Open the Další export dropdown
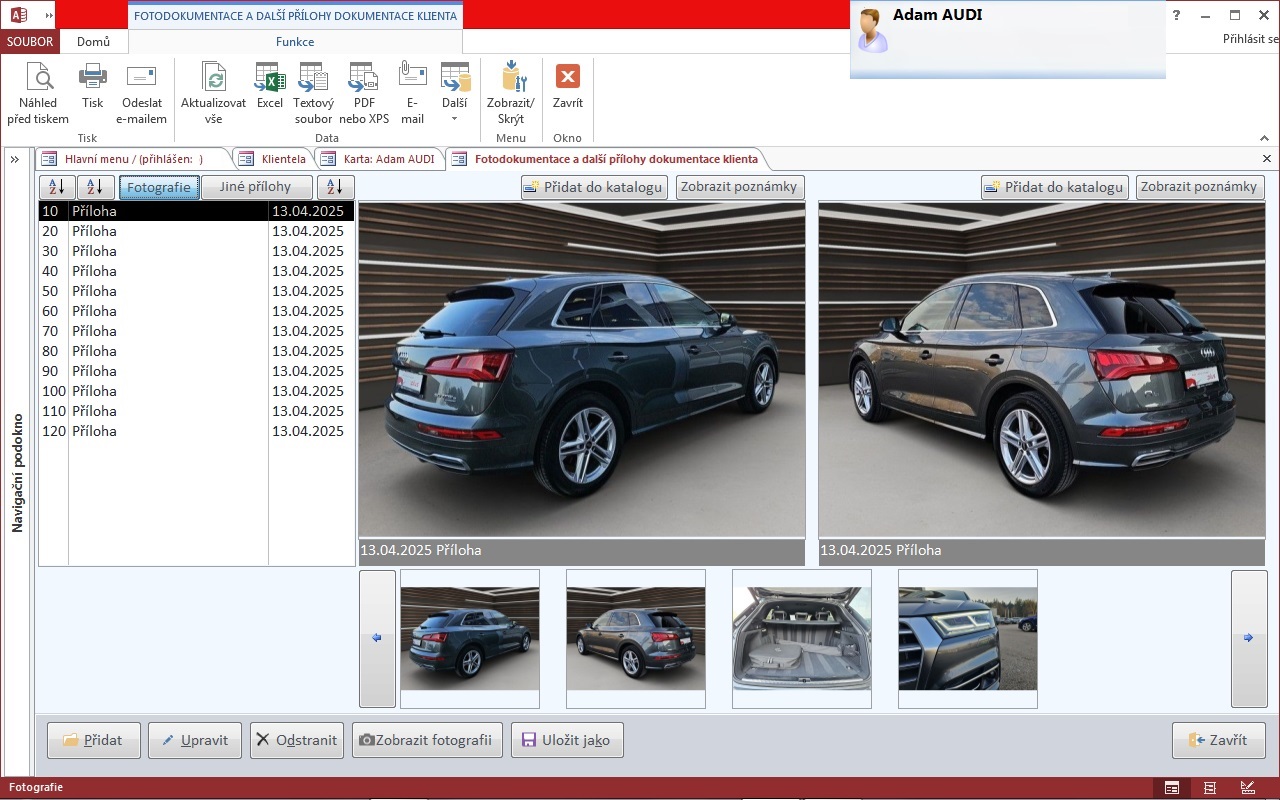The image size is (1280, 800). pos(455,92)
